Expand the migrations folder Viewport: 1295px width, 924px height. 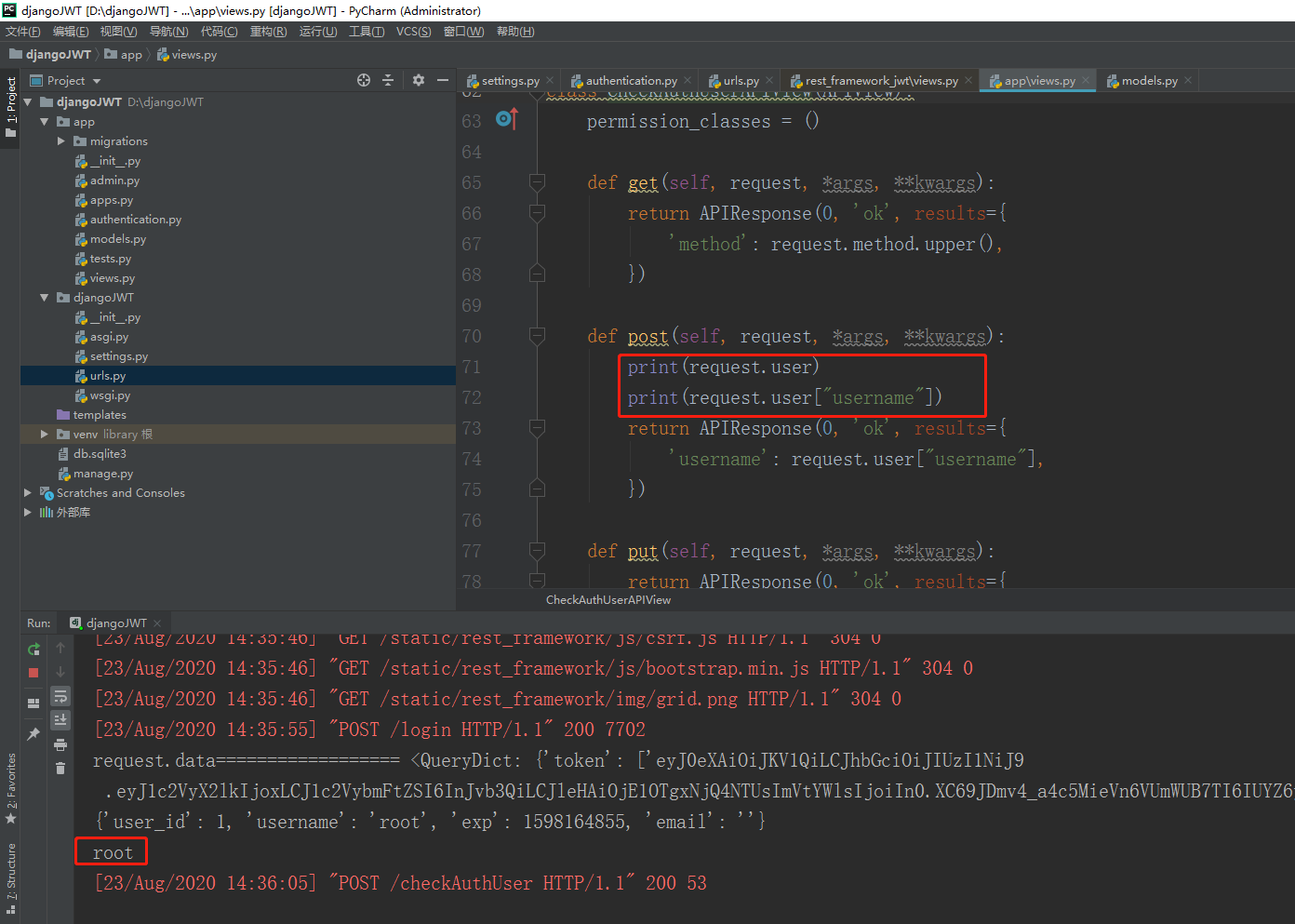61,141
